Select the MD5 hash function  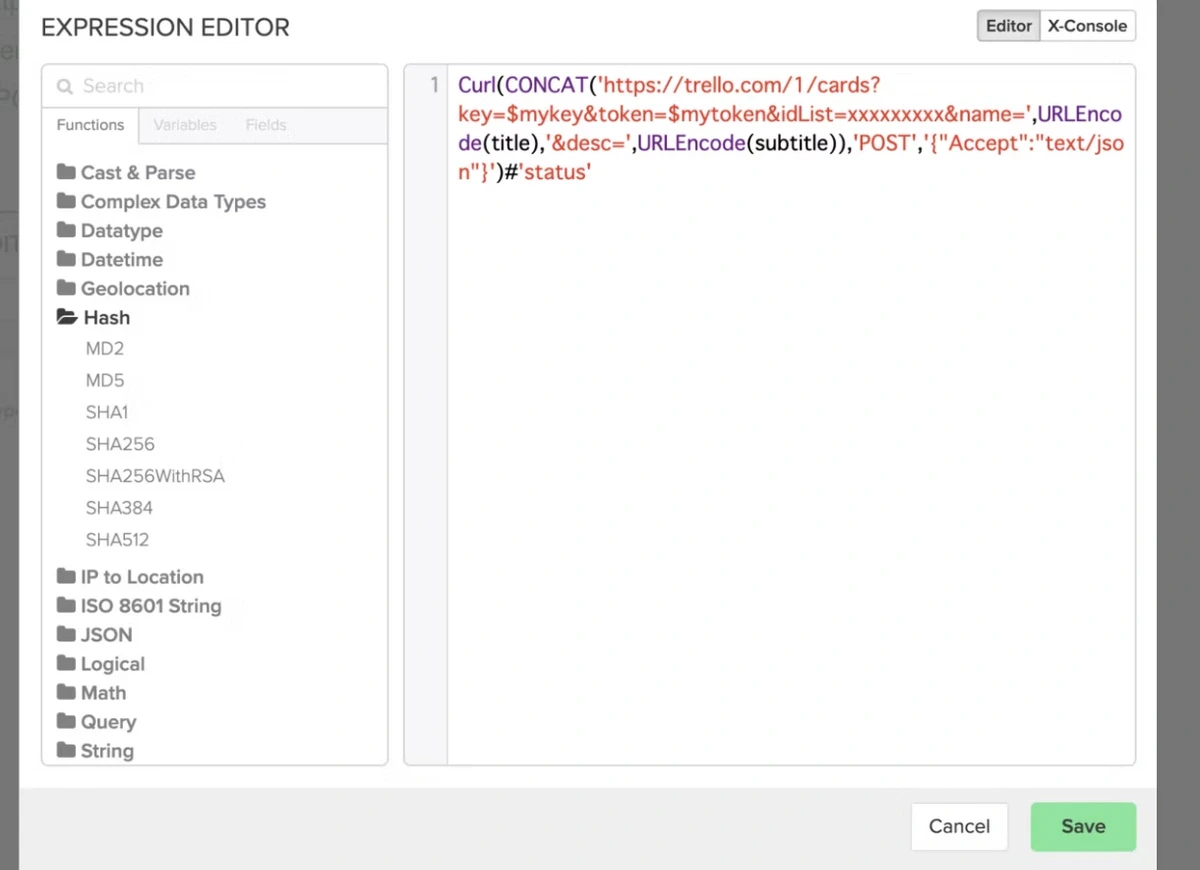click(105, 381)
